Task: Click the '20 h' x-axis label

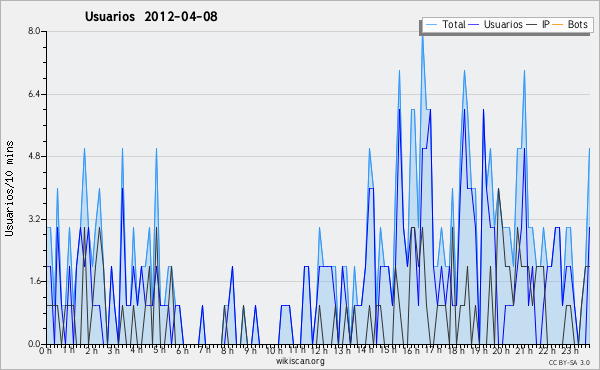Action: [x=501, y=350]
